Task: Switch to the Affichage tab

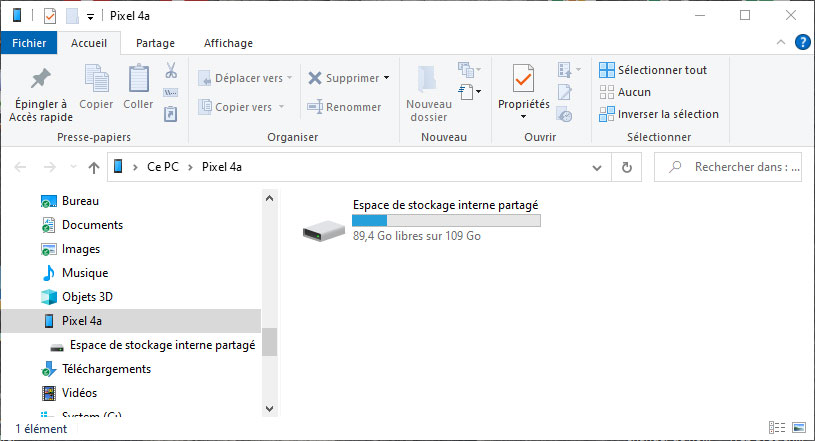Action: (228, 43)
